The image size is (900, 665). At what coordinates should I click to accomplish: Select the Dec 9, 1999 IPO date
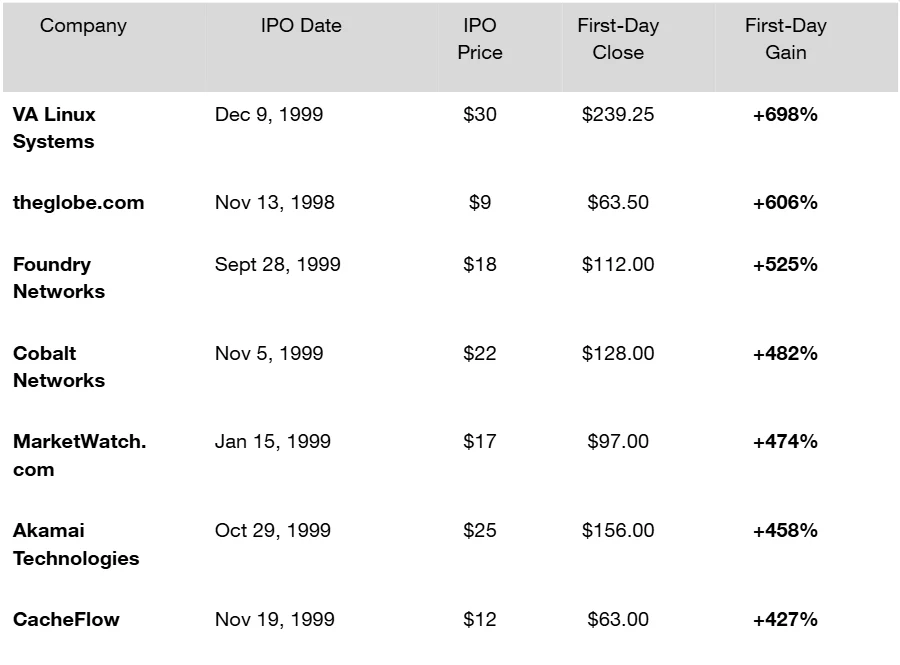[x=269, y=114]
